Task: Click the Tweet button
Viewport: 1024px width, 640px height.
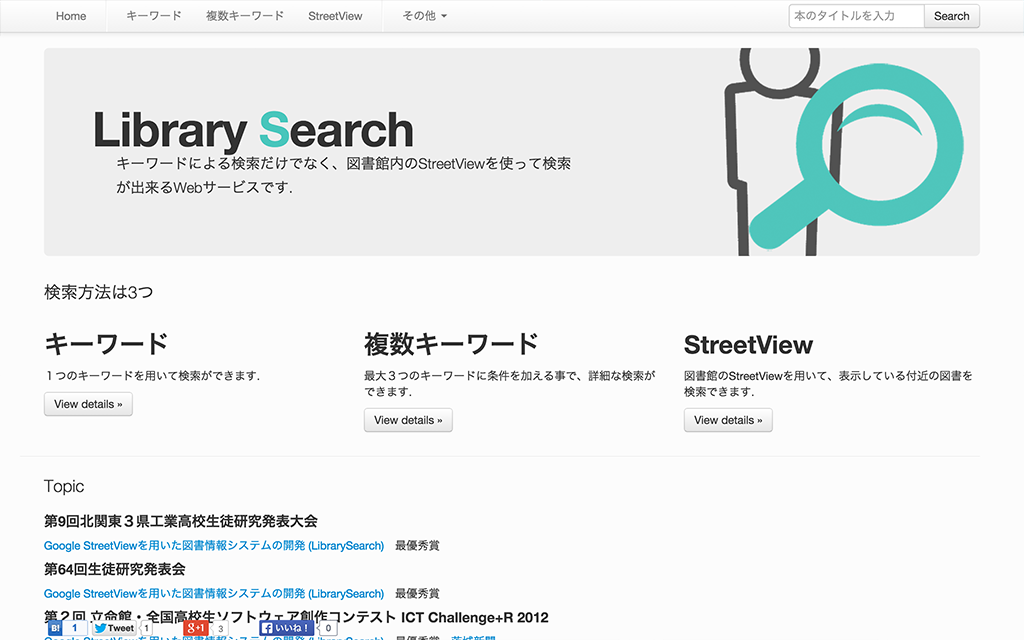Action: (114, 628)
